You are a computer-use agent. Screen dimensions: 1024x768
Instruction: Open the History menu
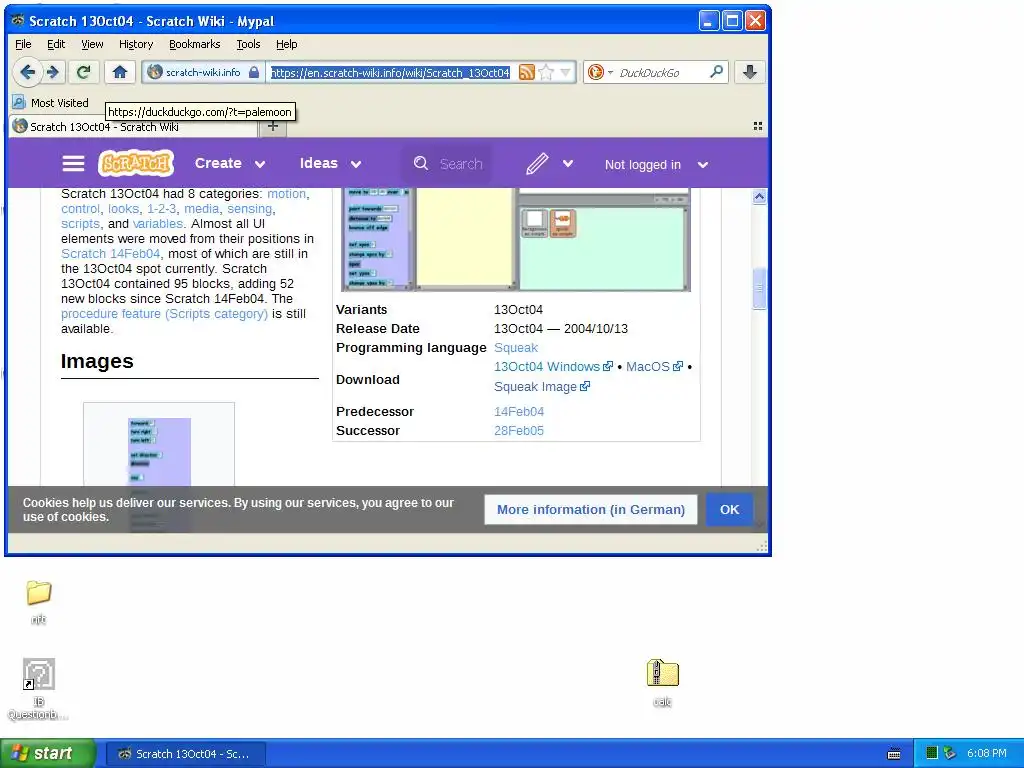[x=136, y=44]
